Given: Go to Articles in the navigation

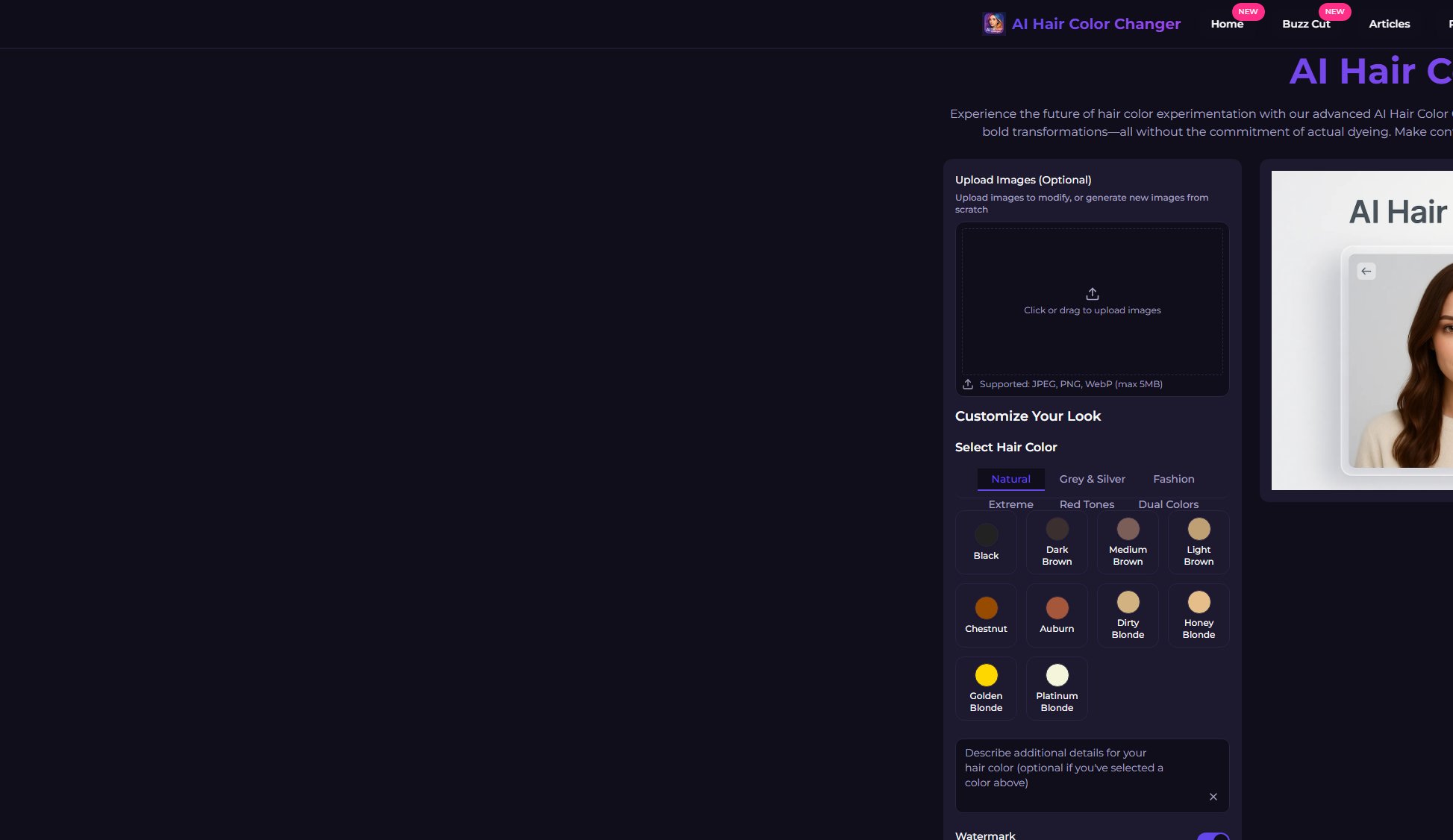Looking at the screenshot, I should pyautogui.click(x=1389, y=24).
